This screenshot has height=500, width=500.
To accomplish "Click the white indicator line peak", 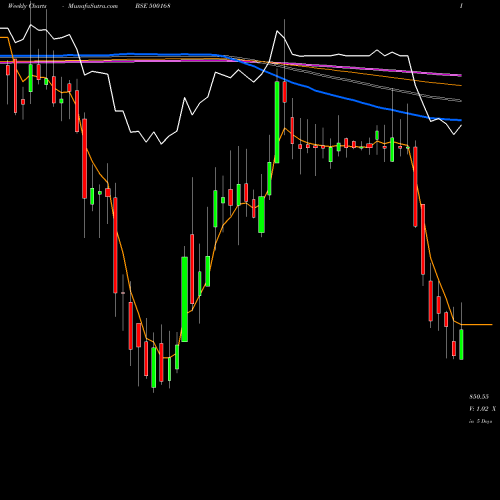I will click(277, 31).
